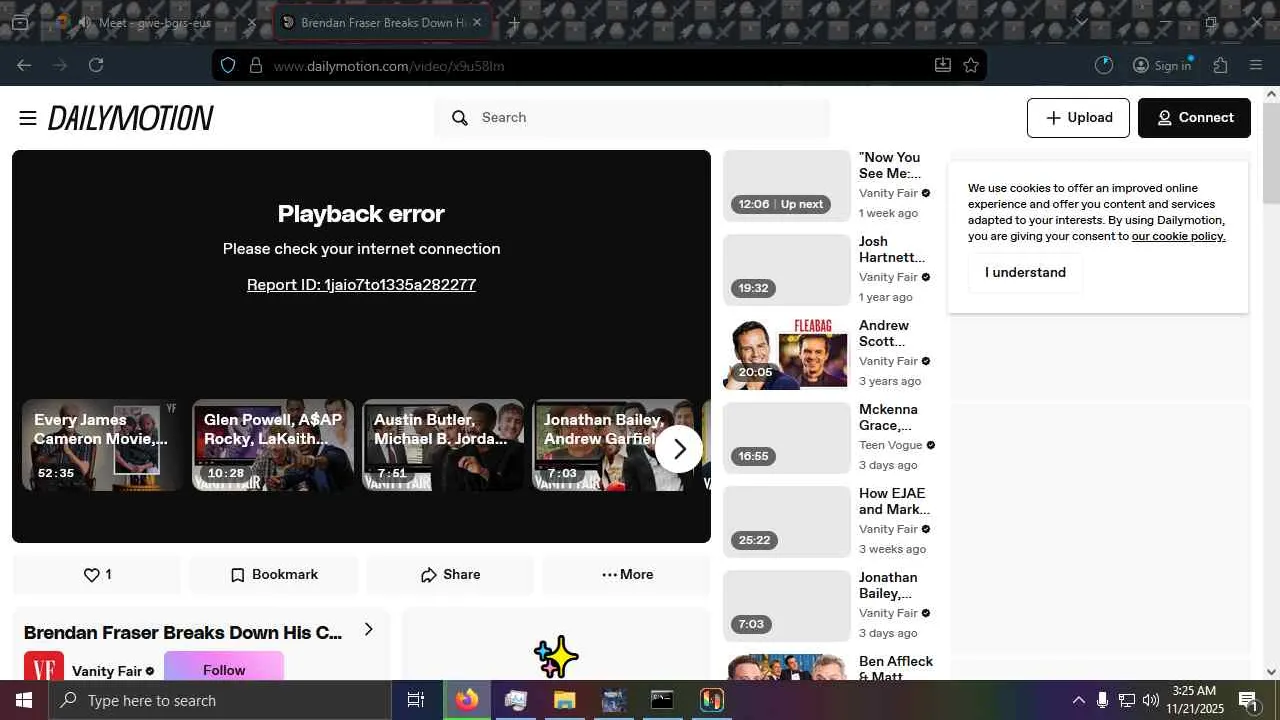Click the magnifier icon in Dailymotion search
Image resolution: width=1280 pixels, height=720 pixels.
point(460,118)
